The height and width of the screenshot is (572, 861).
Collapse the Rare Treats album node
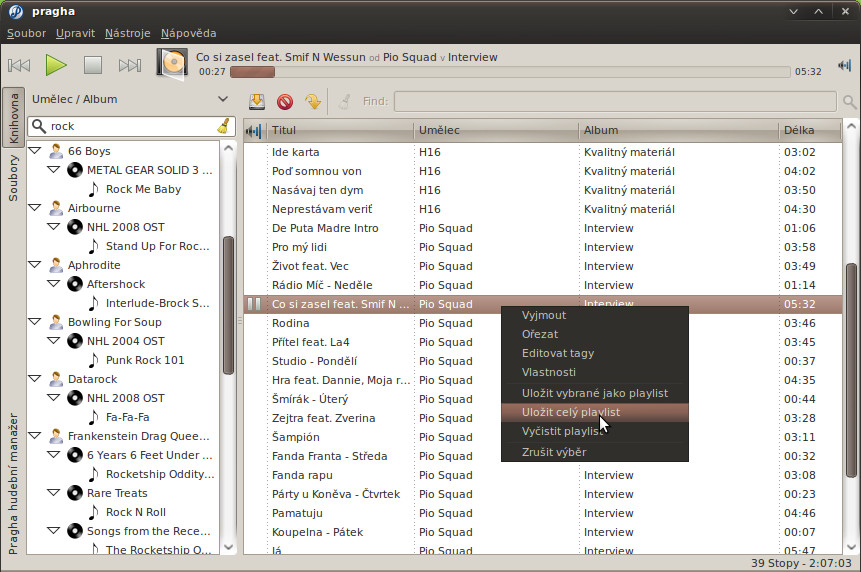tap(53, 493)
